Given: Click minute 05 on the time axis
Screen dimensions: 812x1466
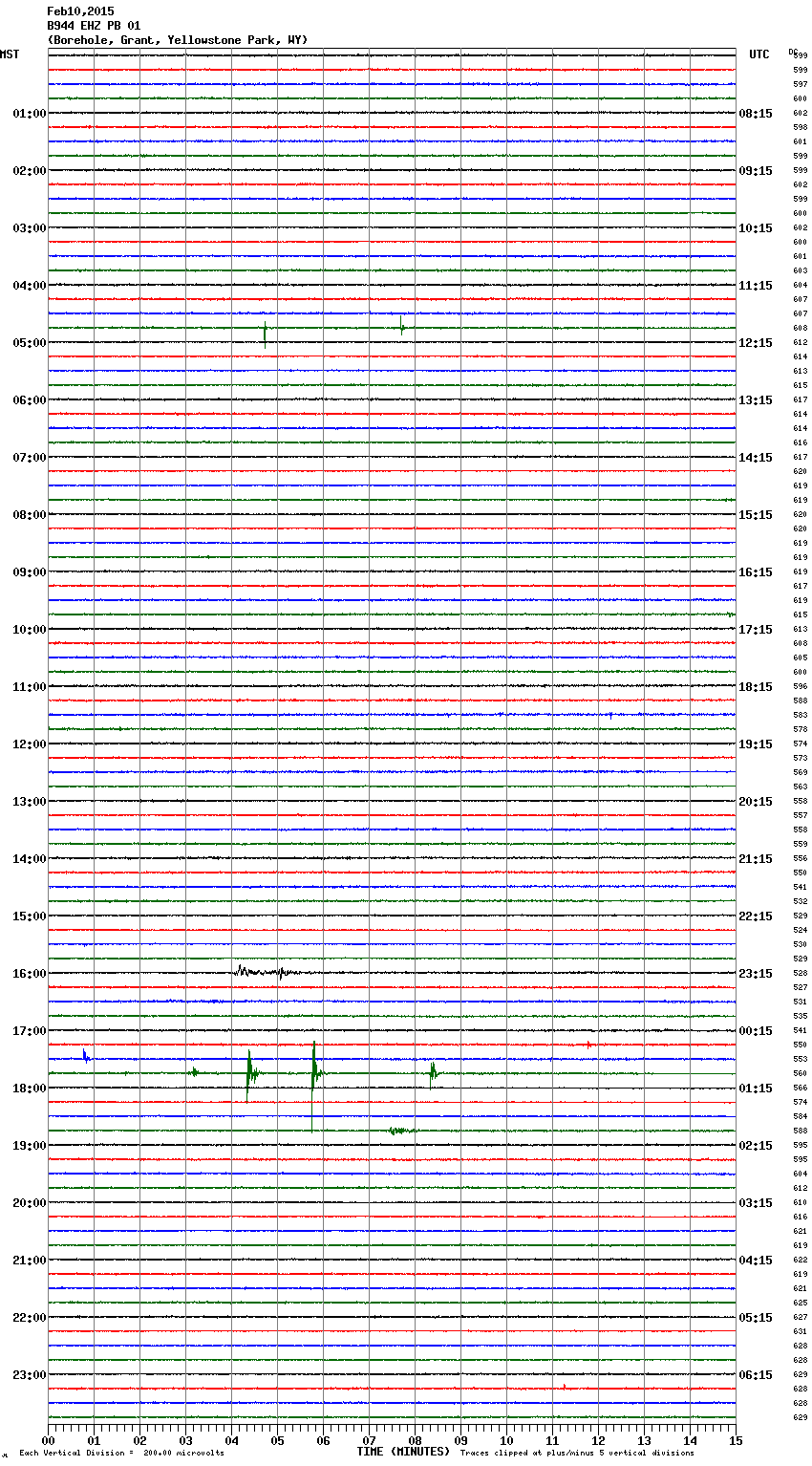Looking at the screenshot, I should pyautogui.click(x=277, y=1440).
